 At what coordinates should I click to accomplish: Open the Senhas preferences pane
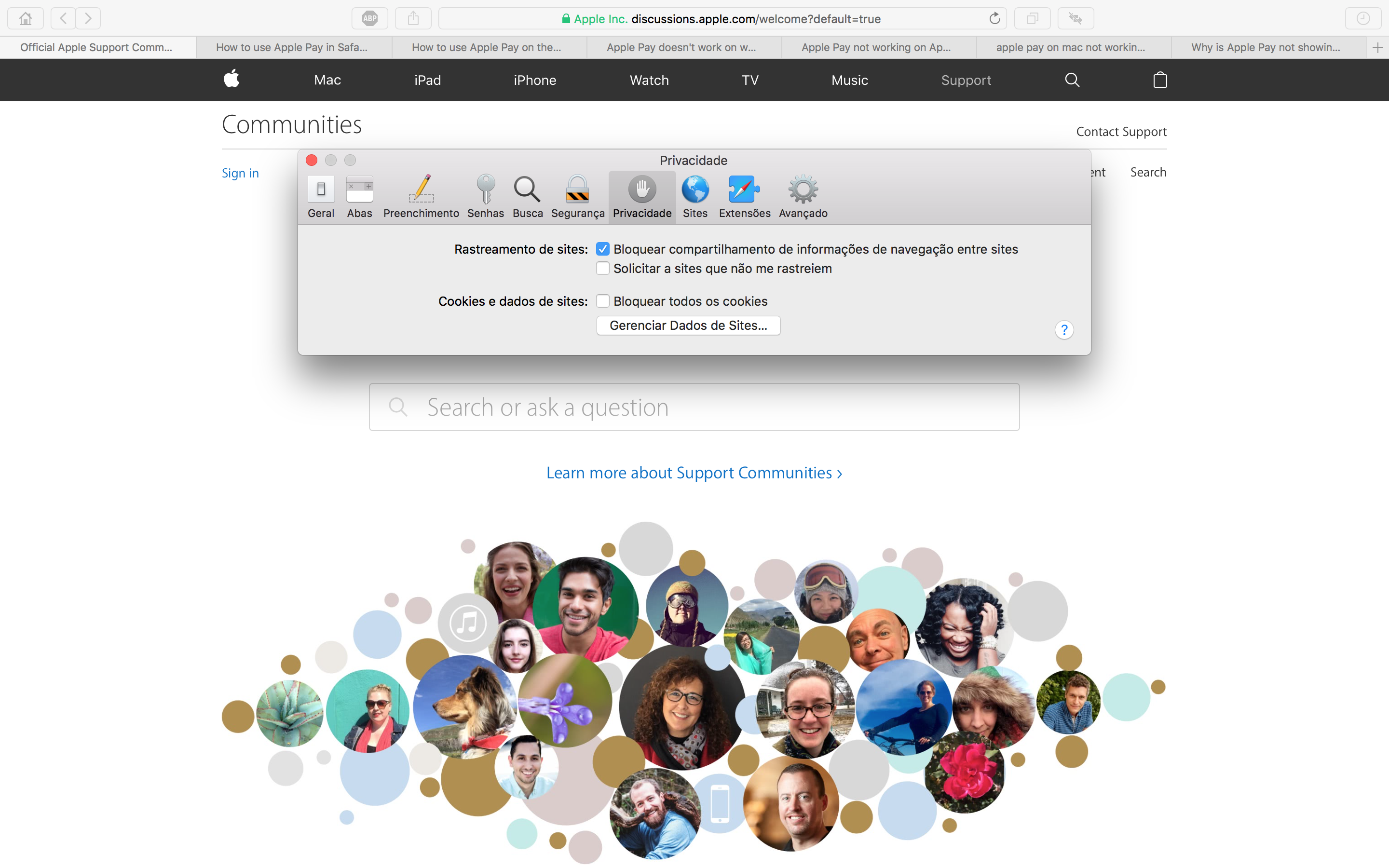[x=485, y=196]
